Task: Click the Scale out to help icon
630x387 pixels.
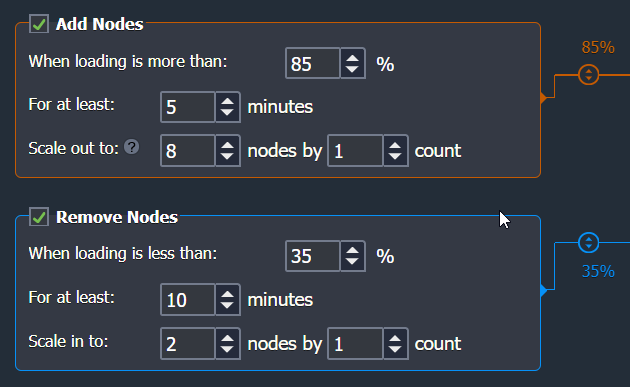Action: (132, 147)
